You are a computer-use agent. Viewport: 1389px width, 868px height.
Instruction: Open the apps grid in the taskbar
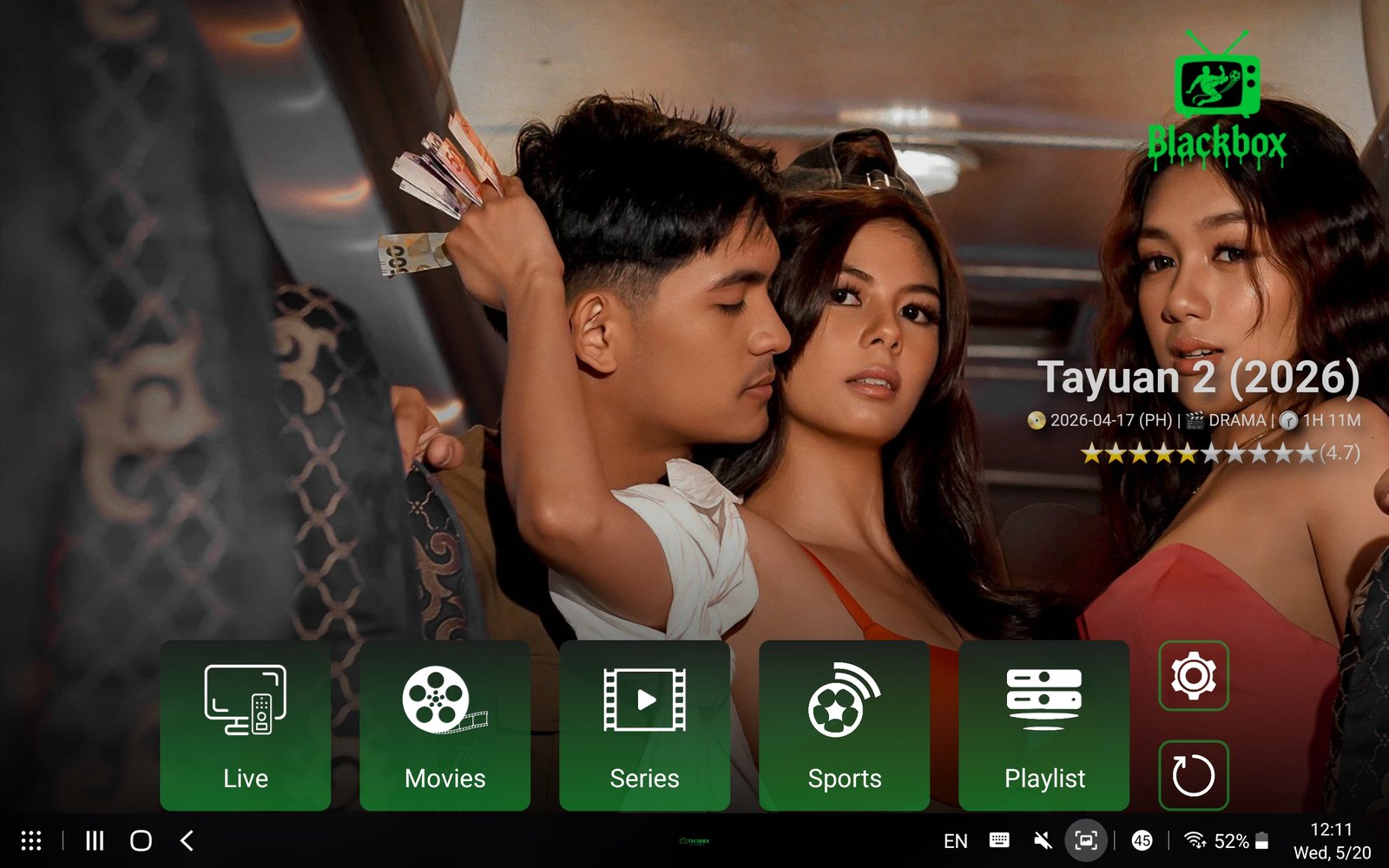click(31, 840)
